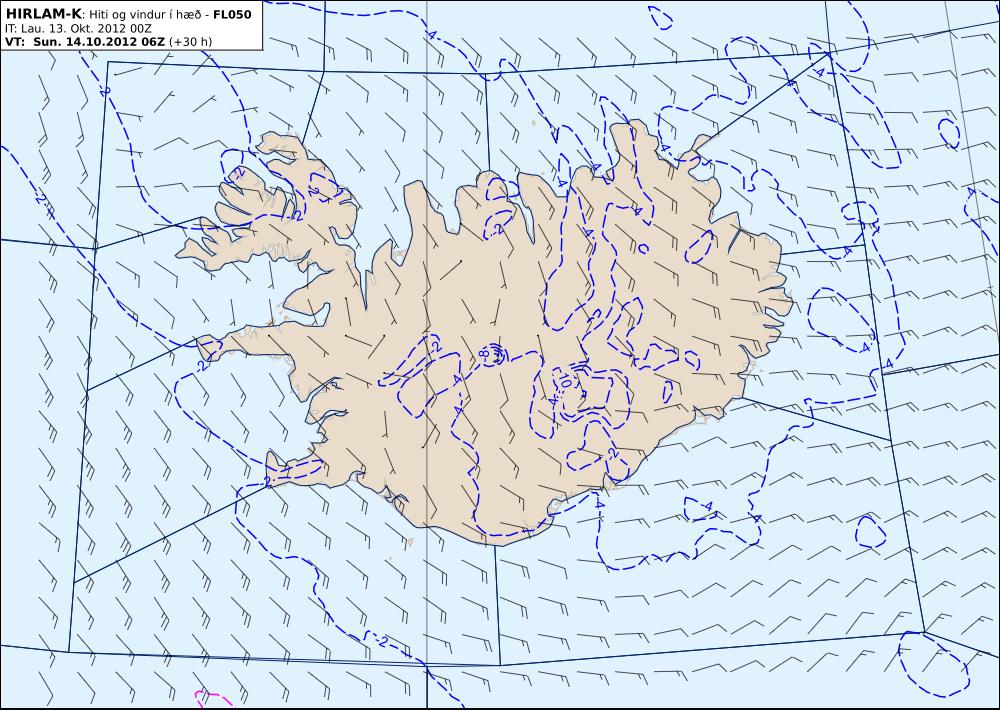Screen dimensions: 1000x710
Task: Click the magenta contour at the bottom edge
Action: (213, 699)
